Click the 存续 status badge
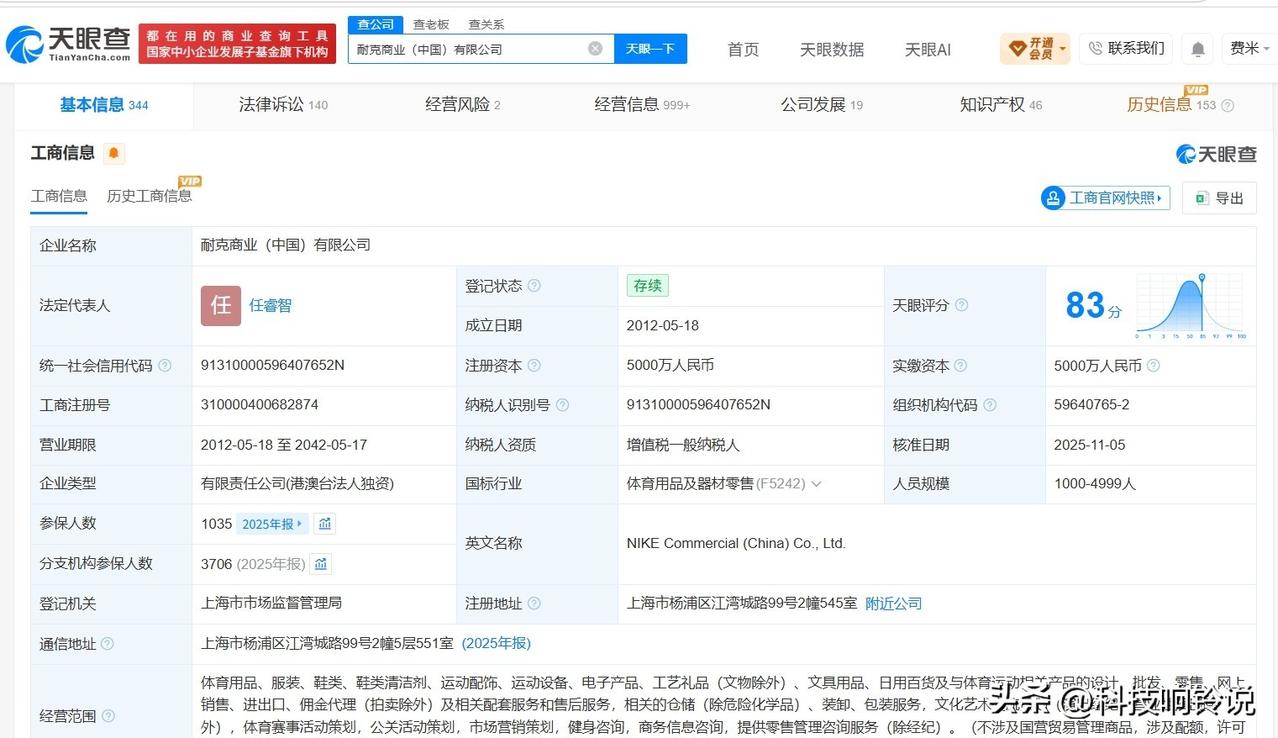This screenshot has width=1278, height=738. pyautogui.click(x=647, y=286)
